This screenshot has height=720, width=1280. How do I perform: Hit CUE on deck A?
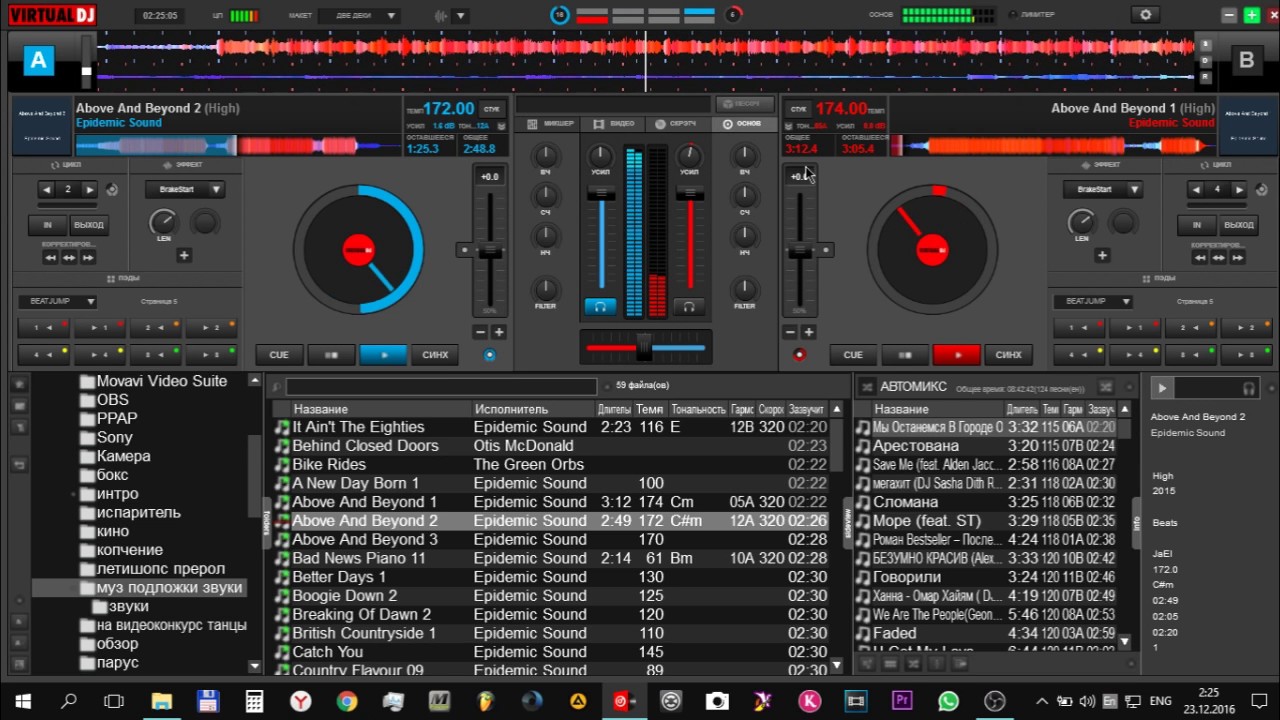279,354
